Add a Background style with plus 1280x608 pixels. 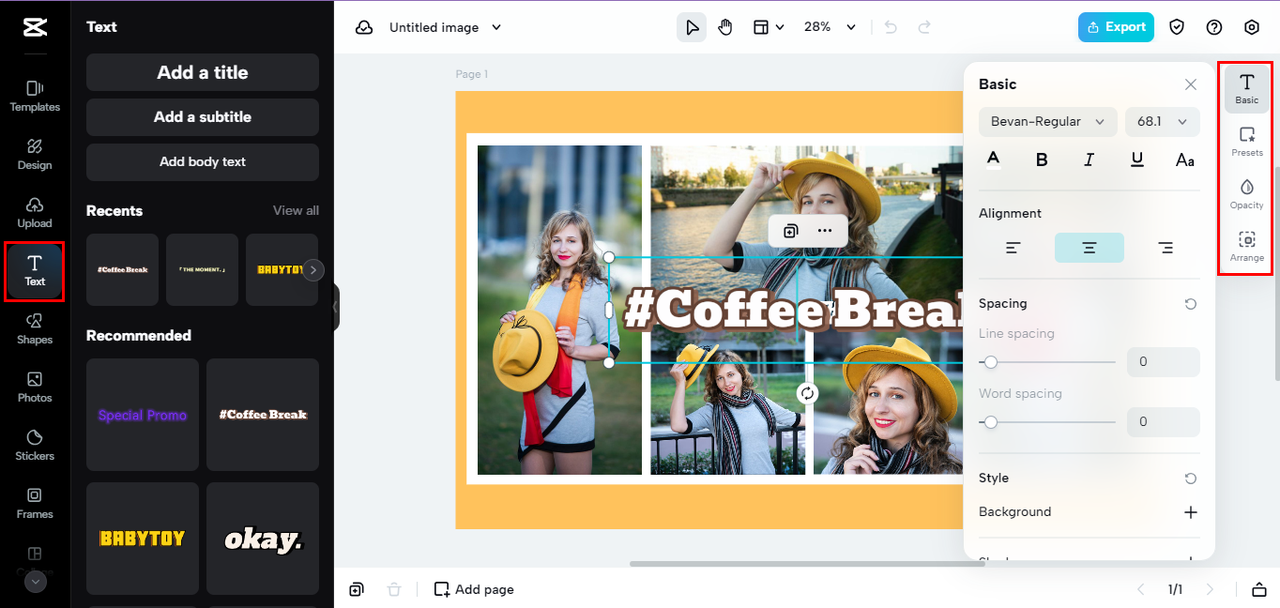[1190, 512]
